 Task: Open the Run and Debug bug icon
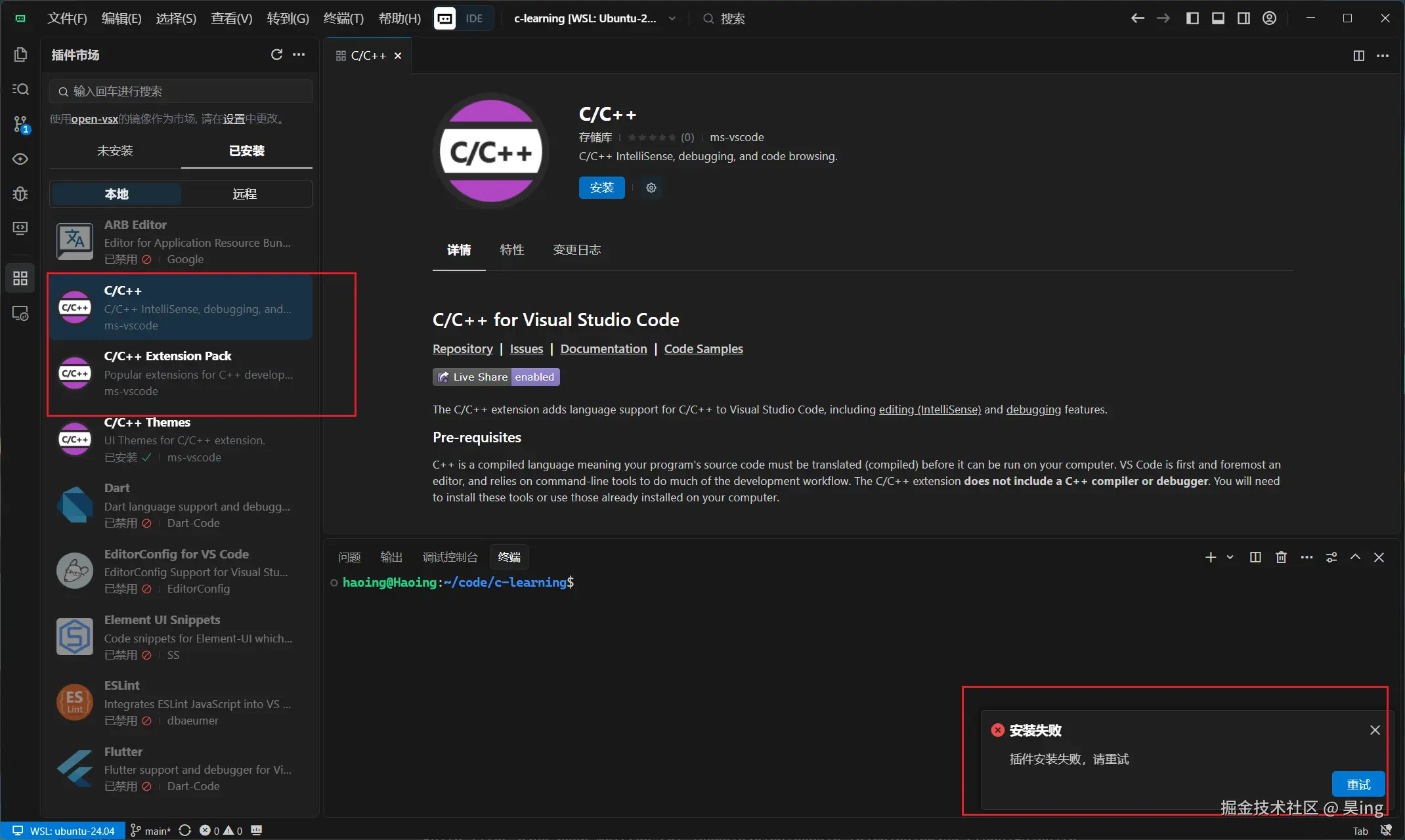(x=20, y=194)
